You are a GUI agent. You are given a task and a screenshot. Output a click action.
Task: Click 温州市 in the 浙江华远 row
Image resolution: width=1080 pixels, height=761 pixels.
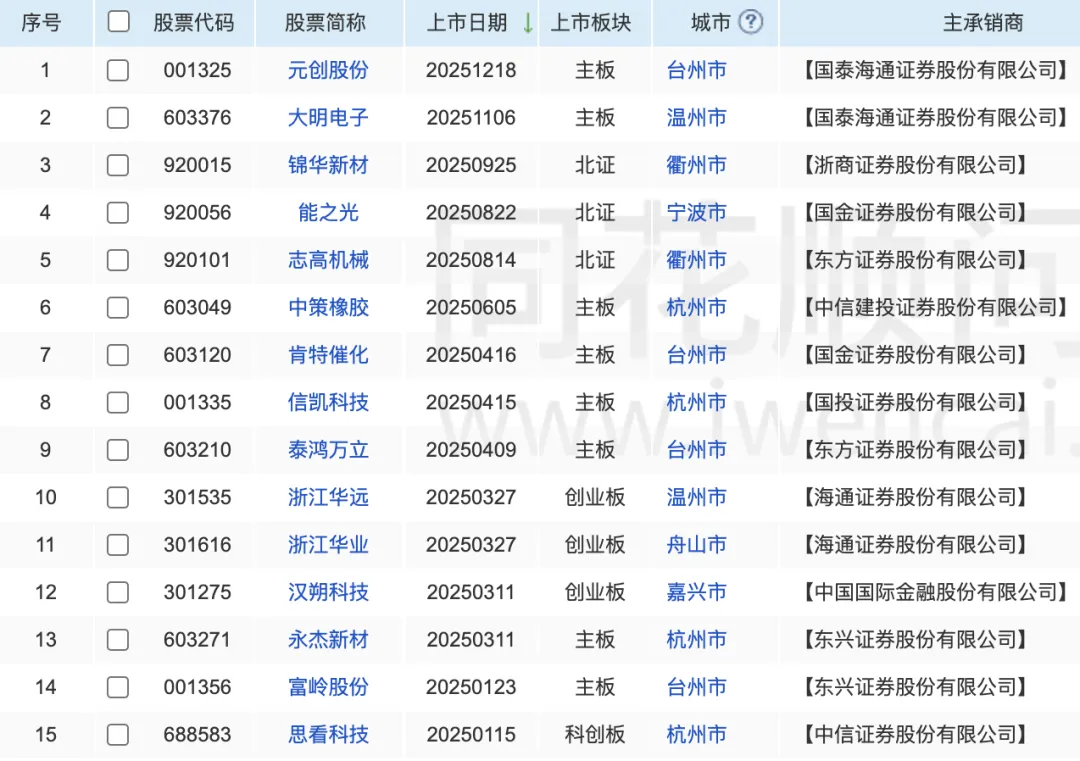pyautogui.click(x=696, y=497)
